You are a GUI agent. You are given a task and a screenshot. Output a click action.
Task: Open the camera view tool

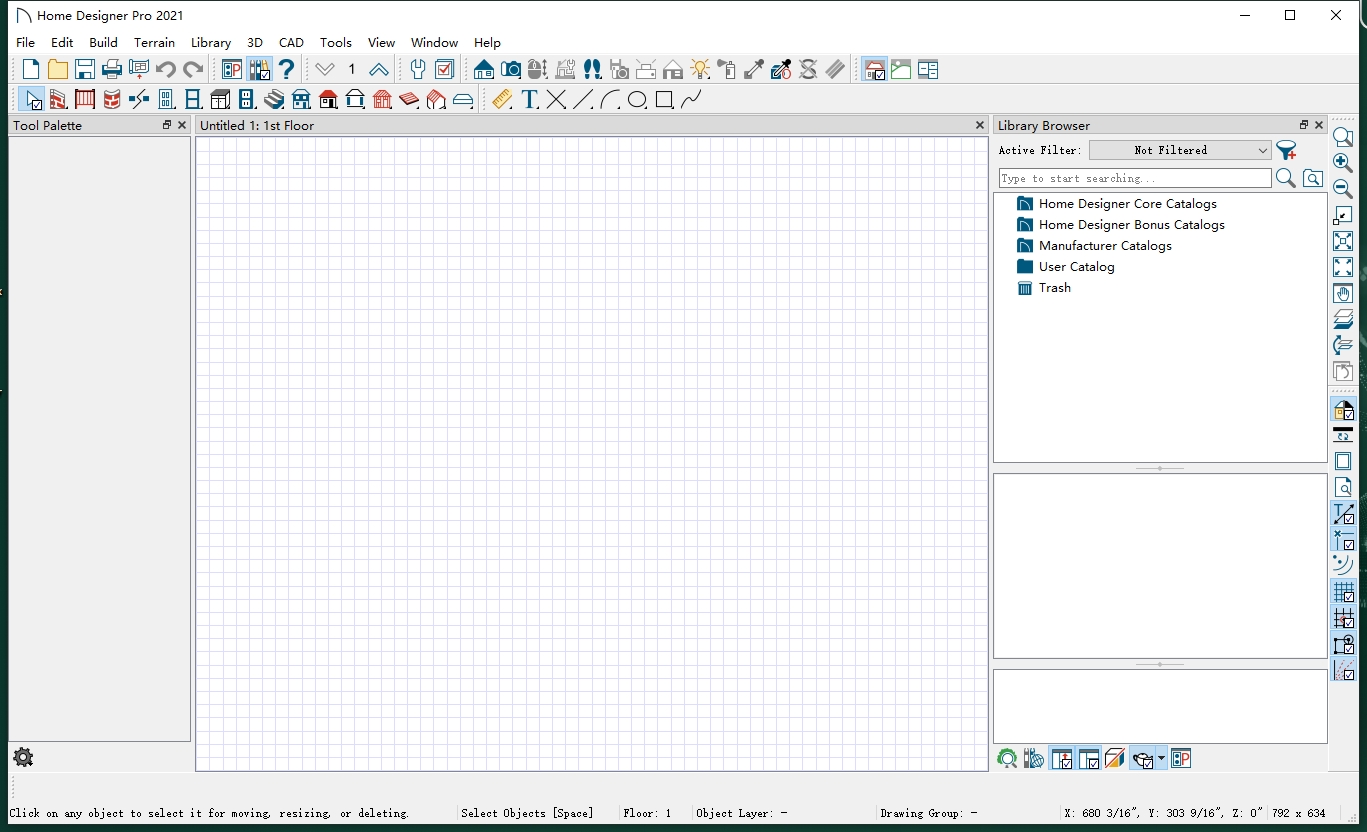click(x=511, y=70)
